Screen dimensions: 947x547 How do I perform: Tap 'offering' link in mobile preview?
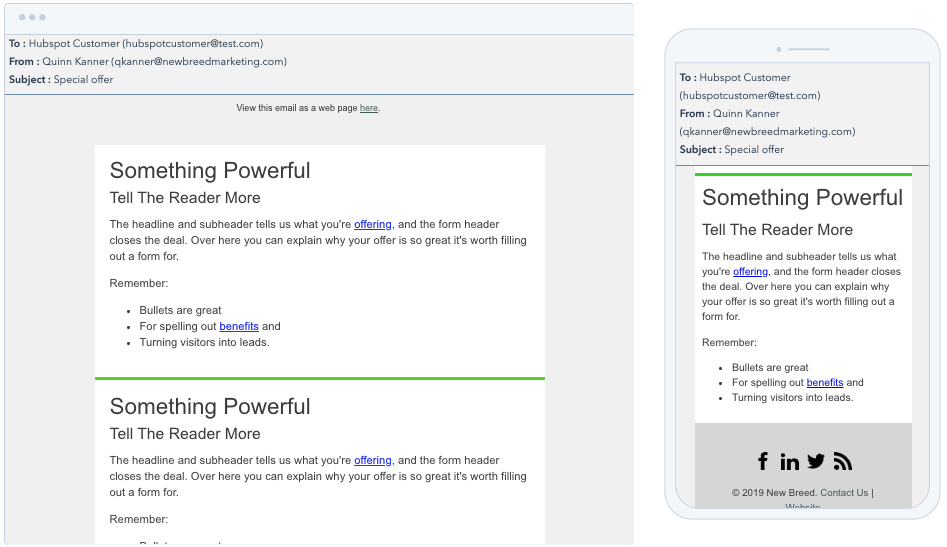[x=750, y=272]
